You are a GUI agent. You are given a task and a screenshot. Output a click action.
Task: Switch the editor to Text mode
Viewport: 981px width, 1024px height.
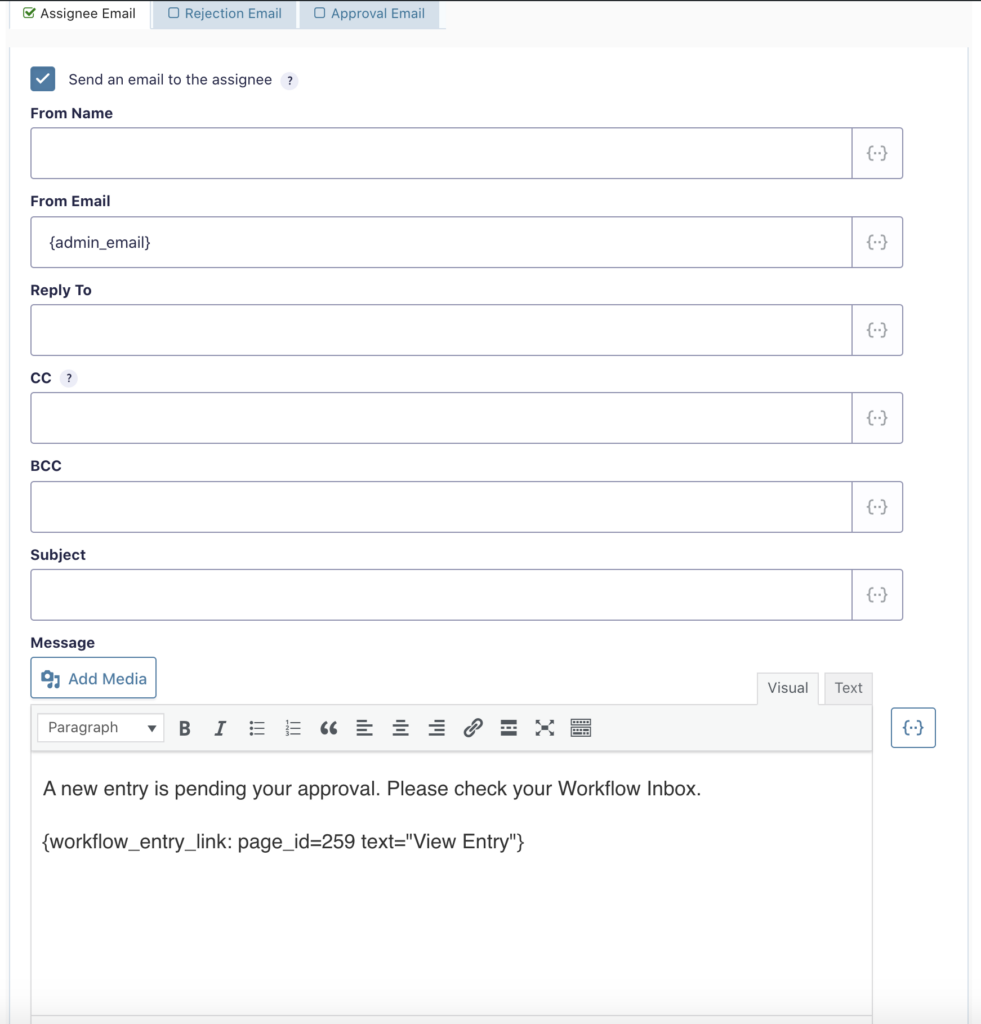pyautogui.click(x=848, y=688)
